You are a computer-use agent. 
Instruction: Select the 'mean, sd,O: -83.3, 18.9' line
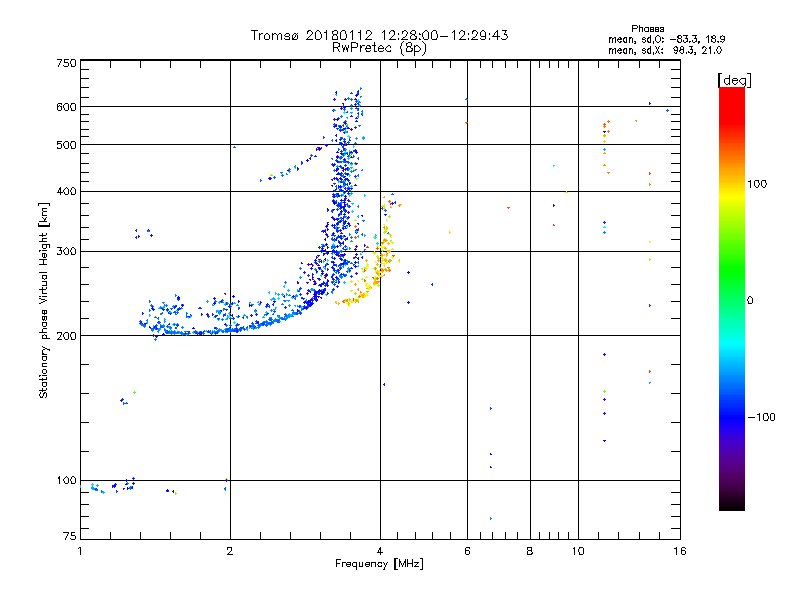click(x=666, y=39)
